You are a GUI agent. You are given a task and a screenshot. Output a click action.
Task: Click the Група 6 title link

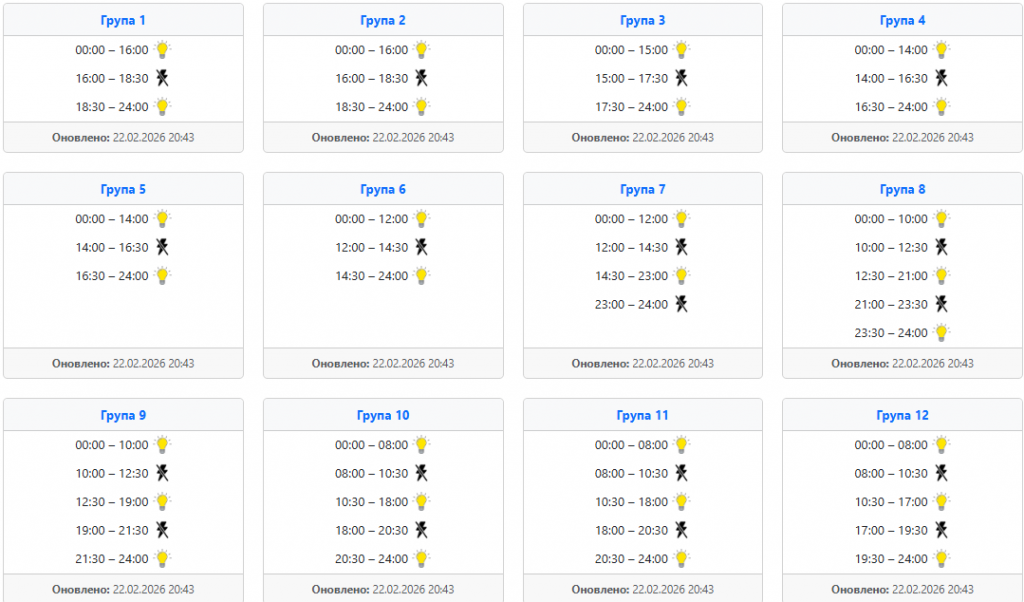point(383,189)
